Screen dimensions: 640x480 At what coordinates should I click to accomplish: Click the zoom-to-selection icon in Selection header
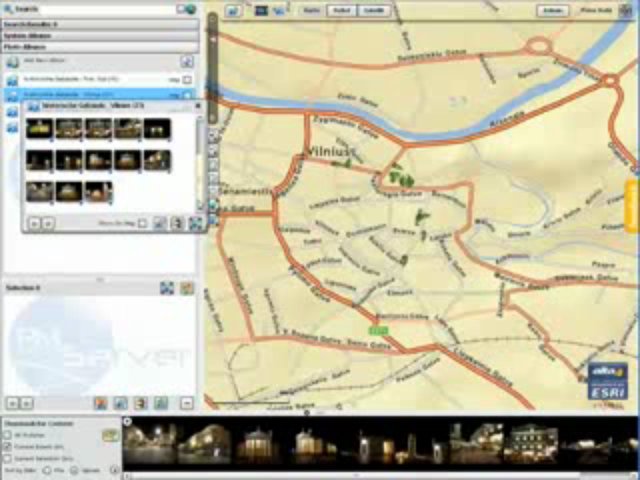tap(167, 288)
